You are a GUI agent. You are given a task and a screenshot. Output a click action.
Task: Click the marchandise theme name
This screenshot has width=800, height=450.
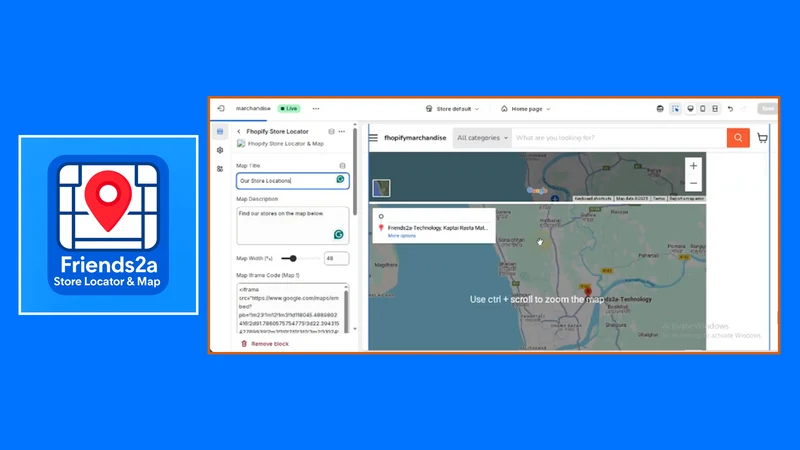(253, 108)
